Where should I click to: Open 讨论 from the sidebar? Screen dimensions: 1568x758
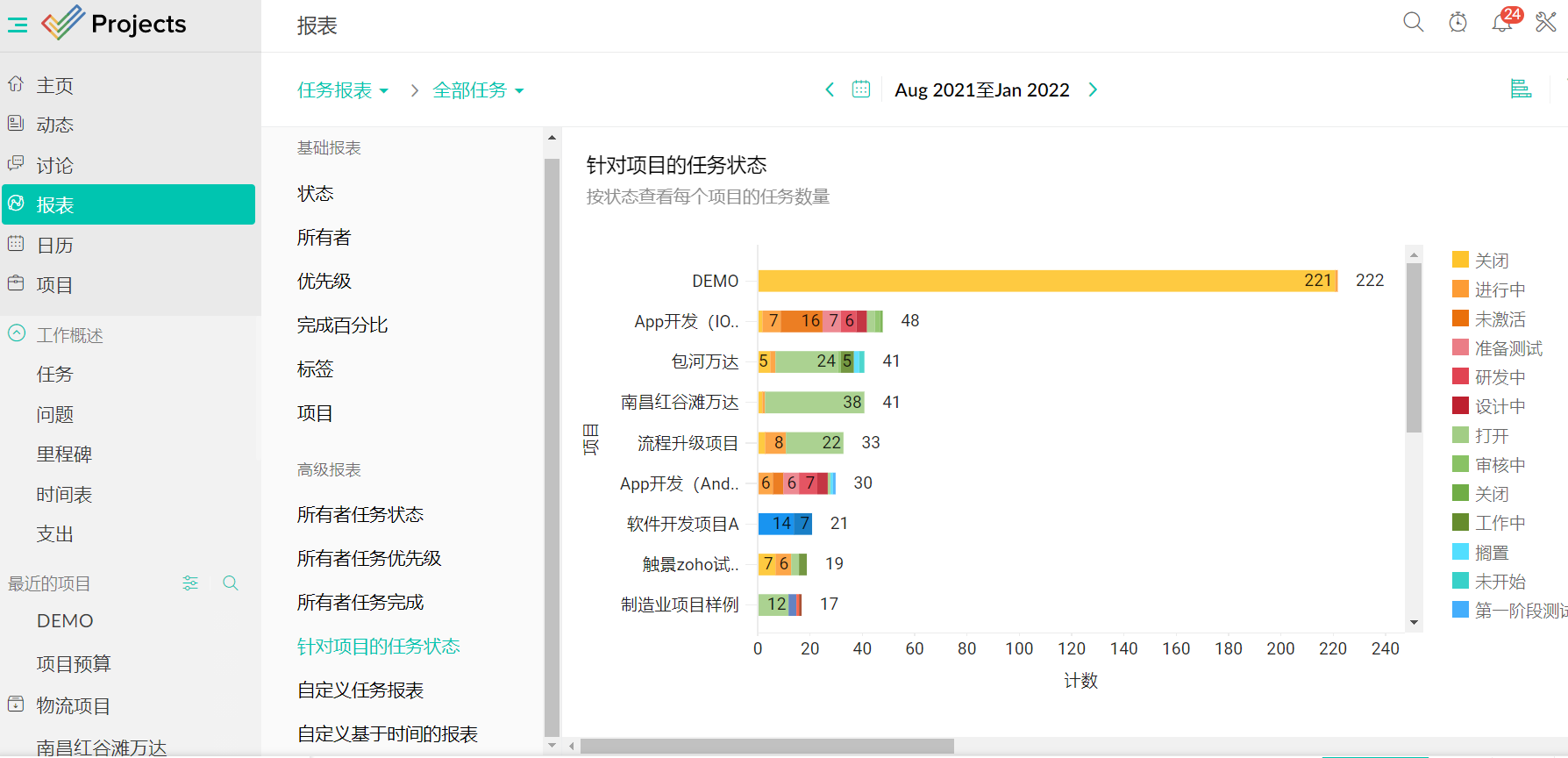[x=54, y=166]
